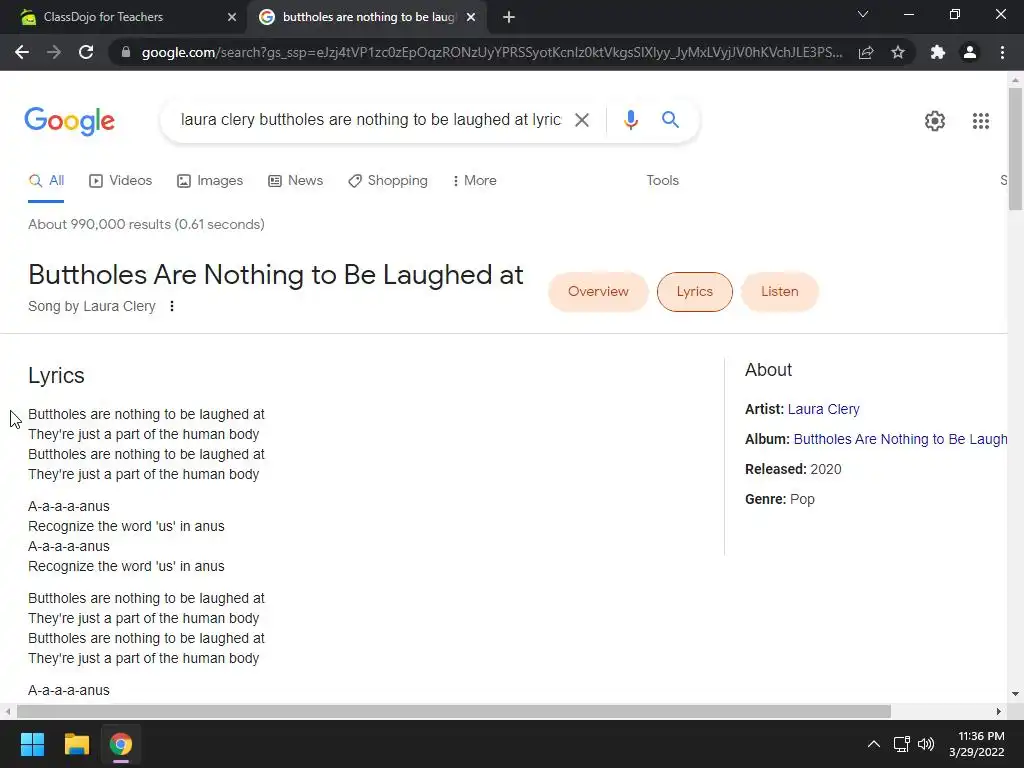Open File Explorer from taskbar
The width and height of the screenshot is (1024, 768).
click(76, 744)
